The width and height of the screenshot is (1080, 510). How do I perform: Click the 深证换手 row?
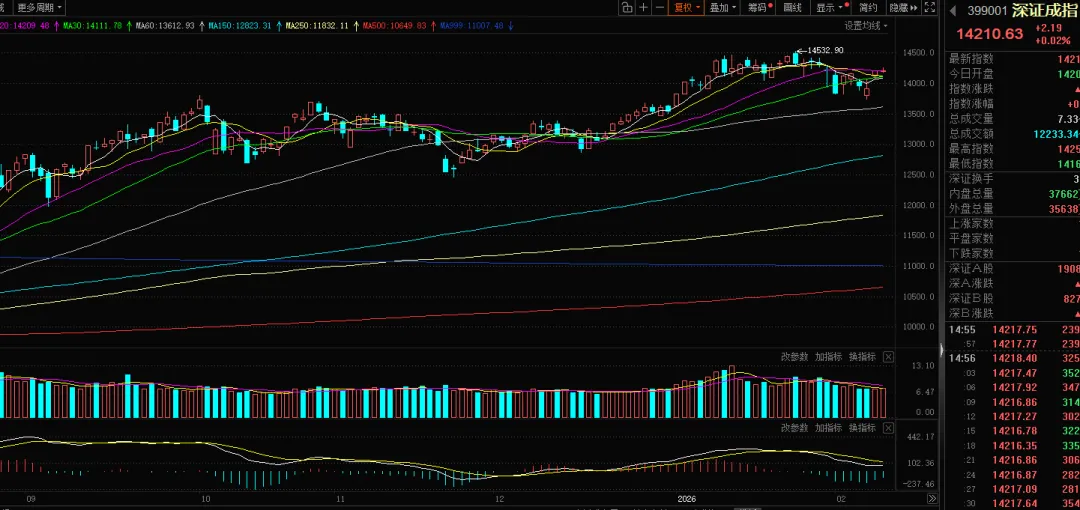[x=1012, y=178]
